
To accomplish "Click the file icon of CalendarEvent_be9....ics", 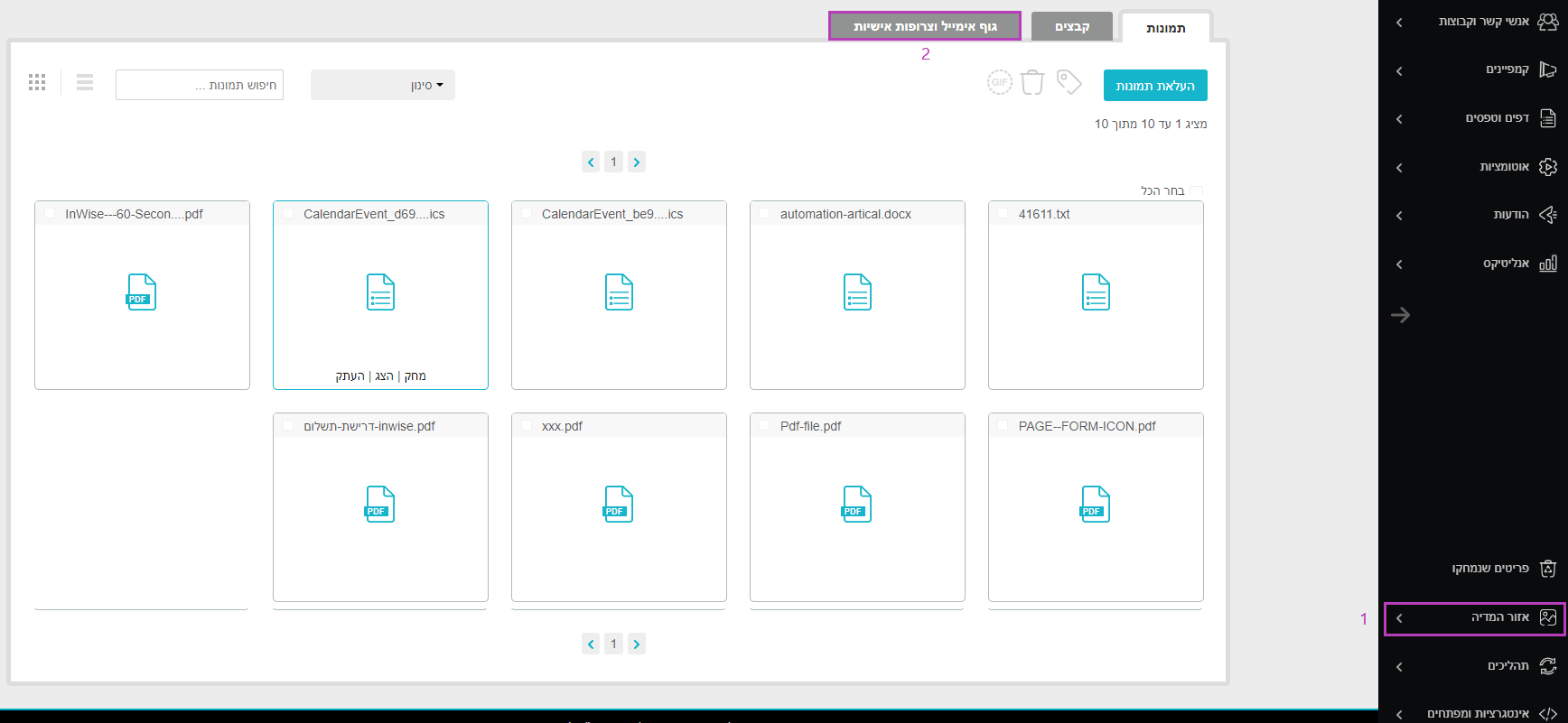I will pos(619,292).
